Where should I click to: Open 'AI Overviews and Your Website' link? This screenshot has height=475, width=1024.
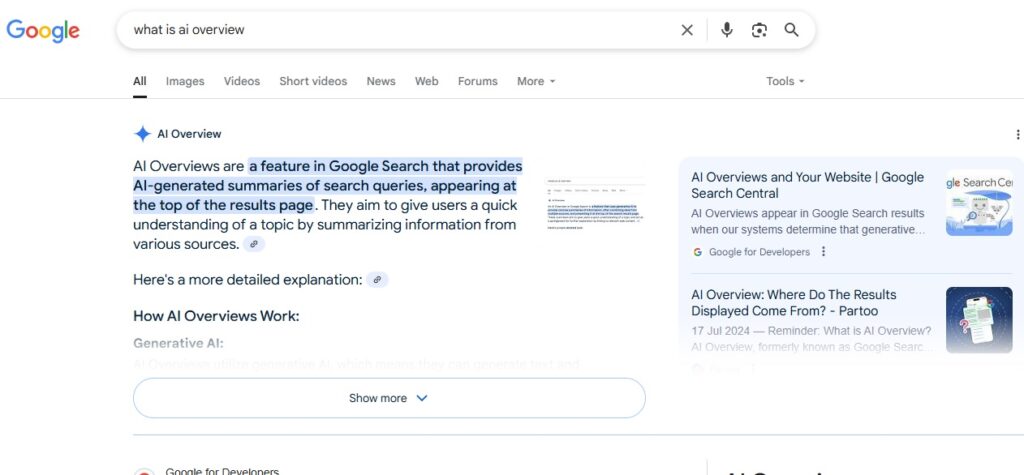[x=807, y=185]
